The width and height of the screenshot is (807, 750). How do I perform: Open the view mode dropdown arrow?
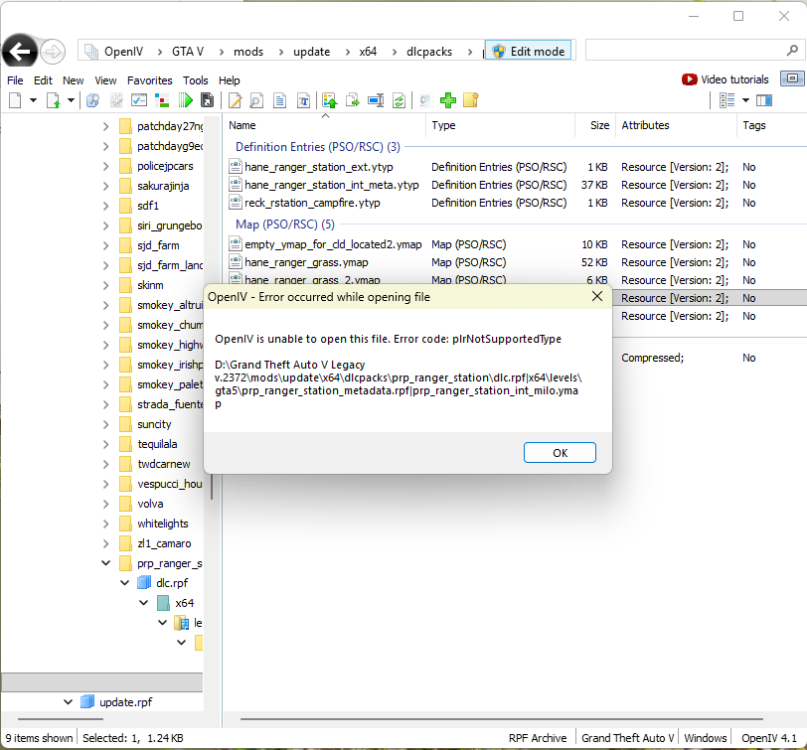click(x=745, y=100)
